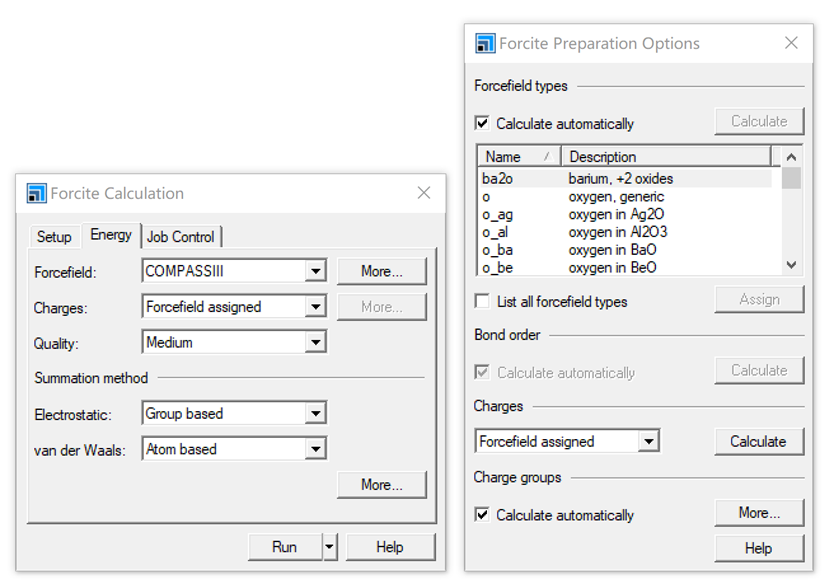
Task: Open the charge groups More button
Action: pos(758,513)
